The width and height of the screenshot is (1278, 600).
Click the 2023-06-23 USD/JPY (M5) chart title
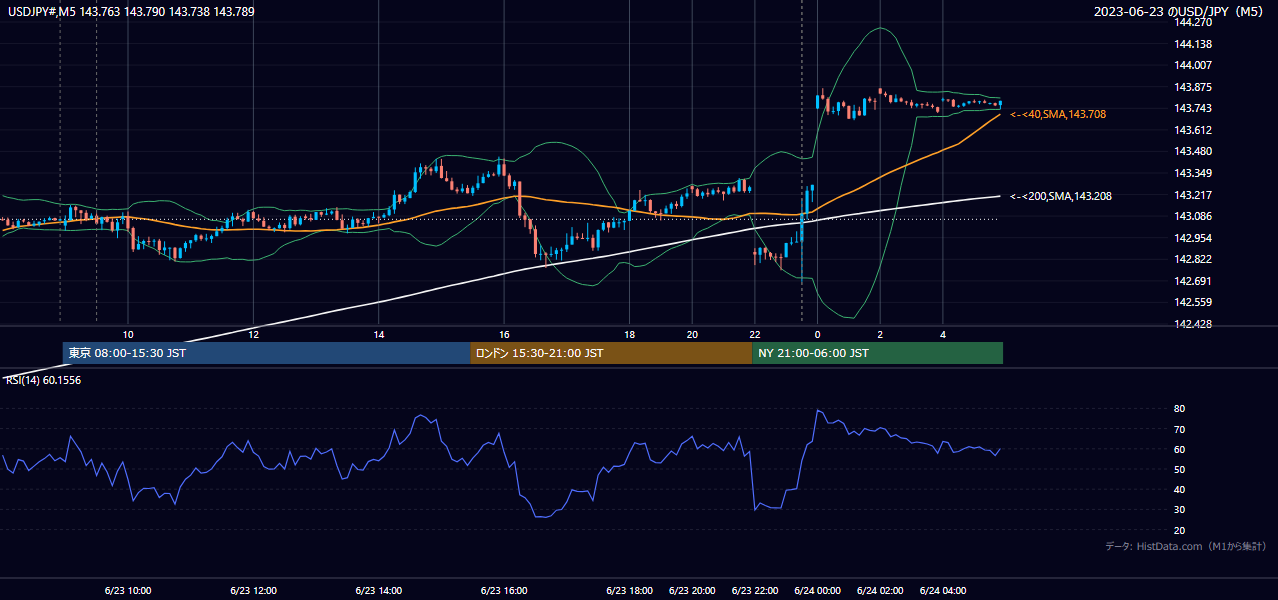1180,12
